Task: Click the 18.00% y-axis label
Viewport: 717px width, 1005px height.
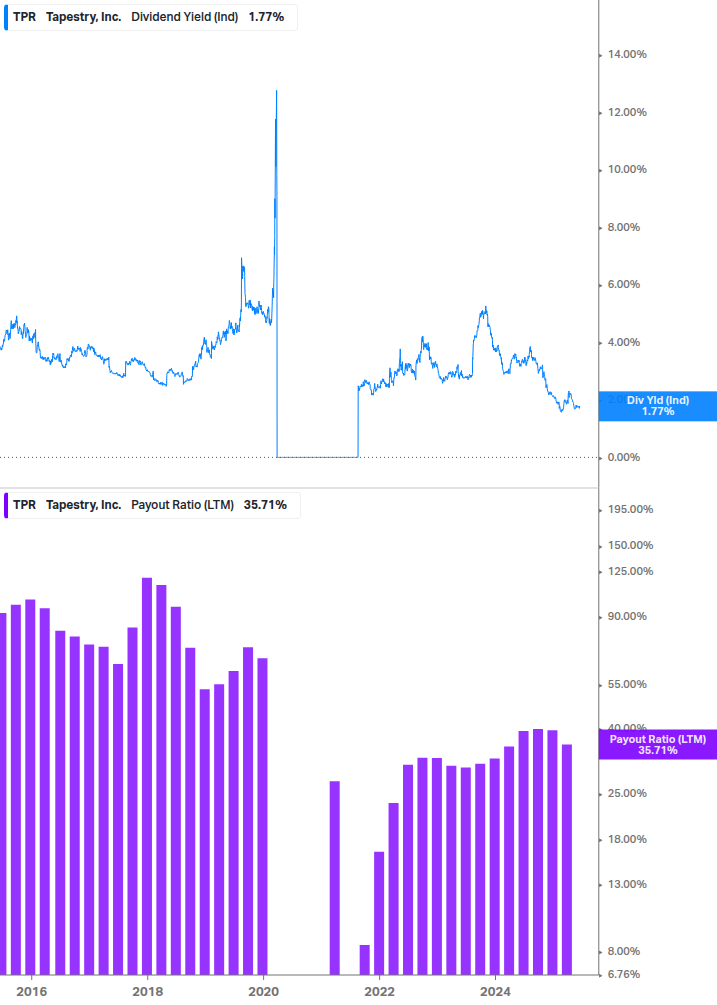Action: coord(627,840)
